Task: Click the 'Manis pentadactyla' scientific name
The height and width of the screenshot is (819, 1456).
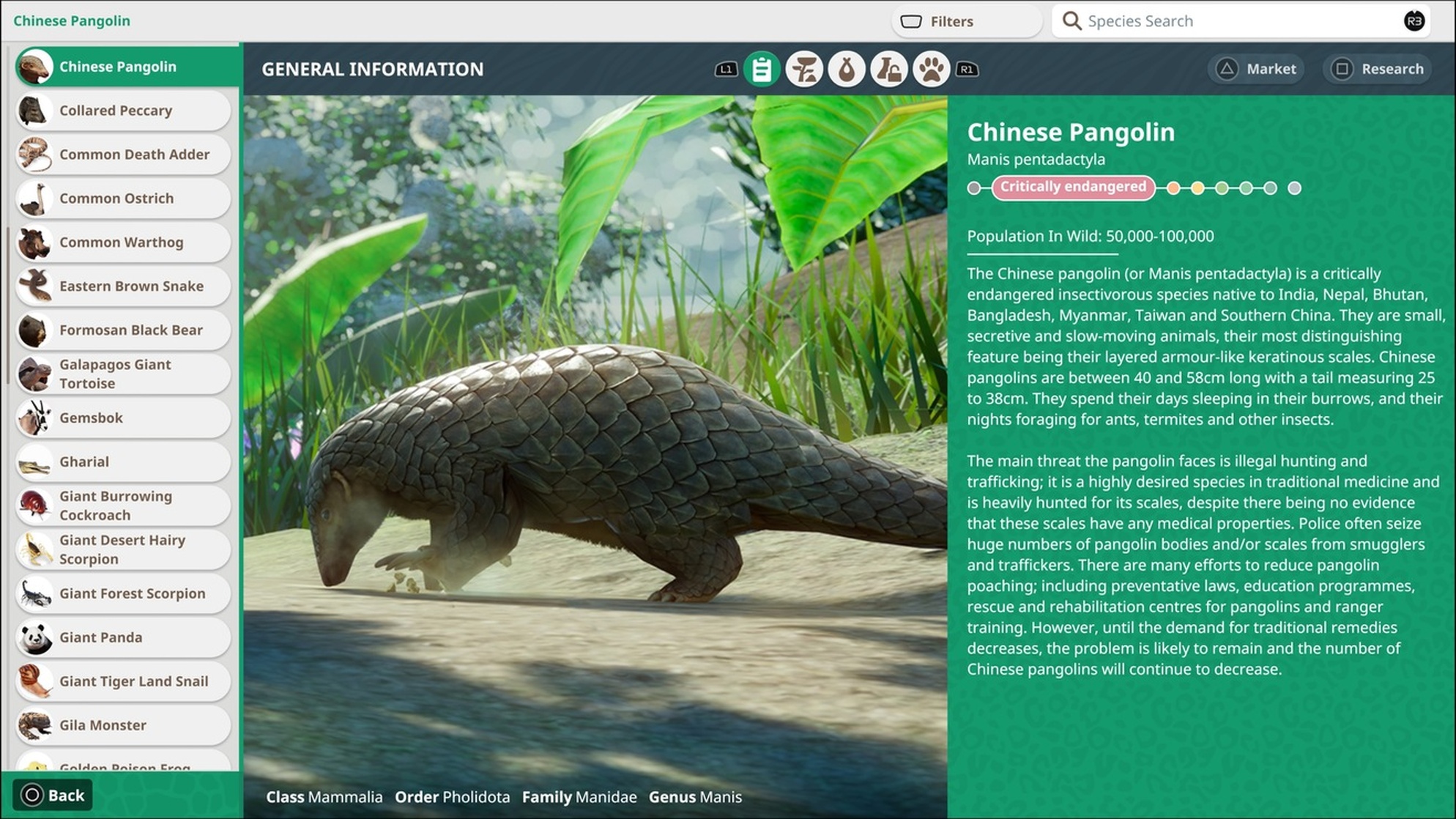Action: 1036,160
